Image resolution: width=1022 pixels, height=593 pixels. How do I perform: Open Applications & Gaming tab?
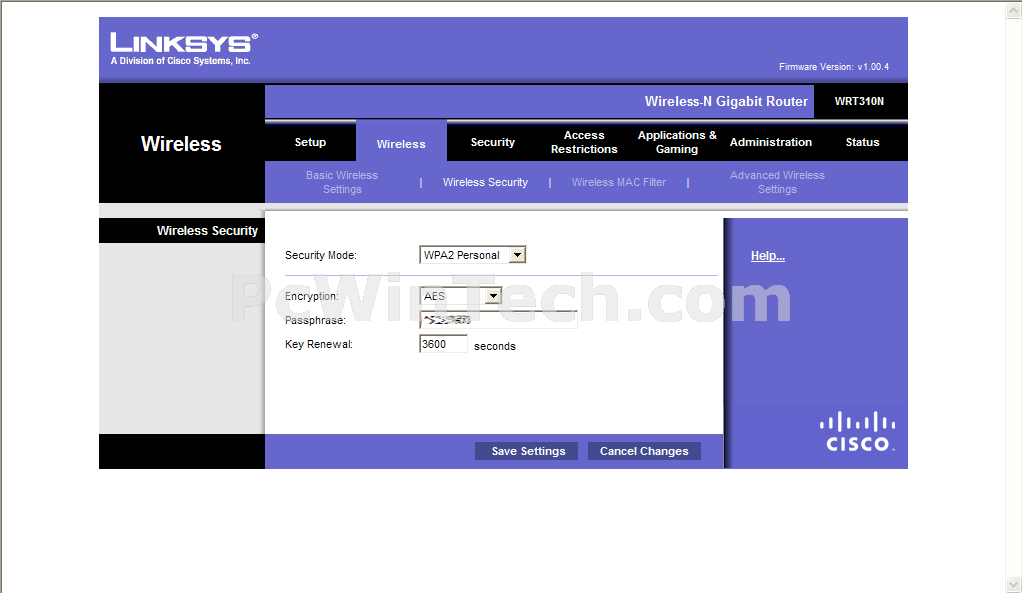coord(677,142)
